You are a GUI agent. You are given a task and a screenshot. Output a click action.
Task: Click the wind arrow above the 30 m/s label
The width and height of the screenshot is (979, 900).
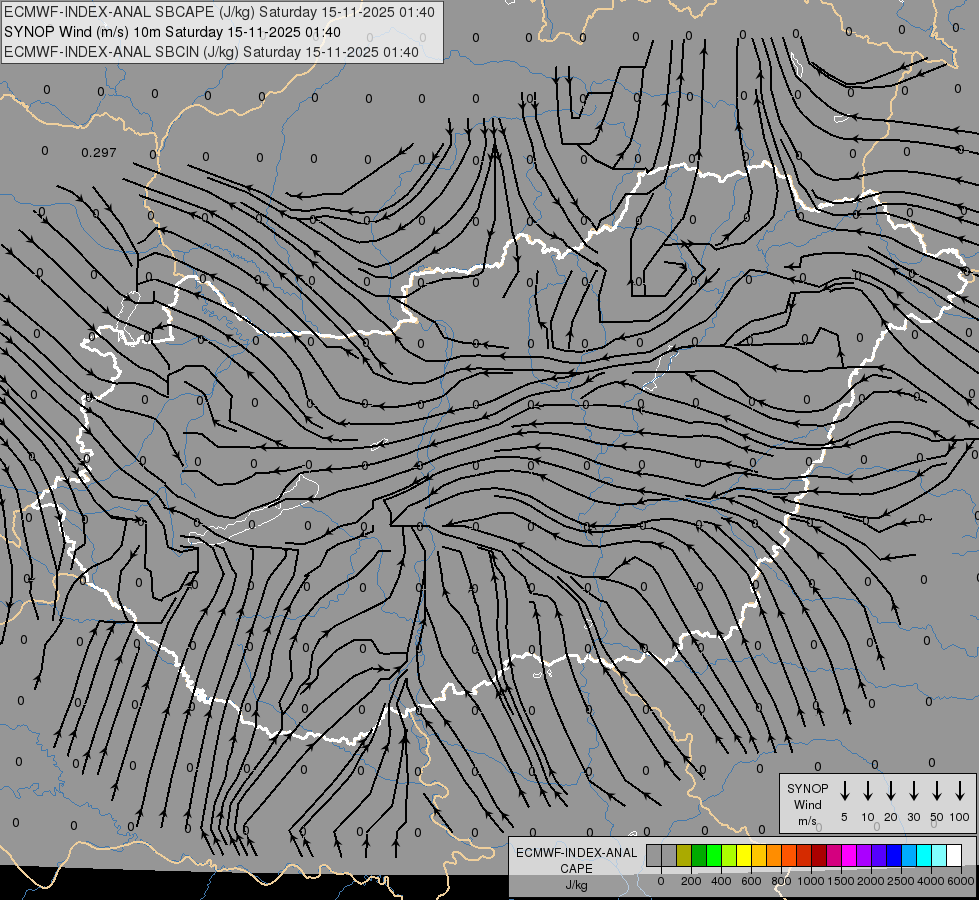[x=914, y=791]
